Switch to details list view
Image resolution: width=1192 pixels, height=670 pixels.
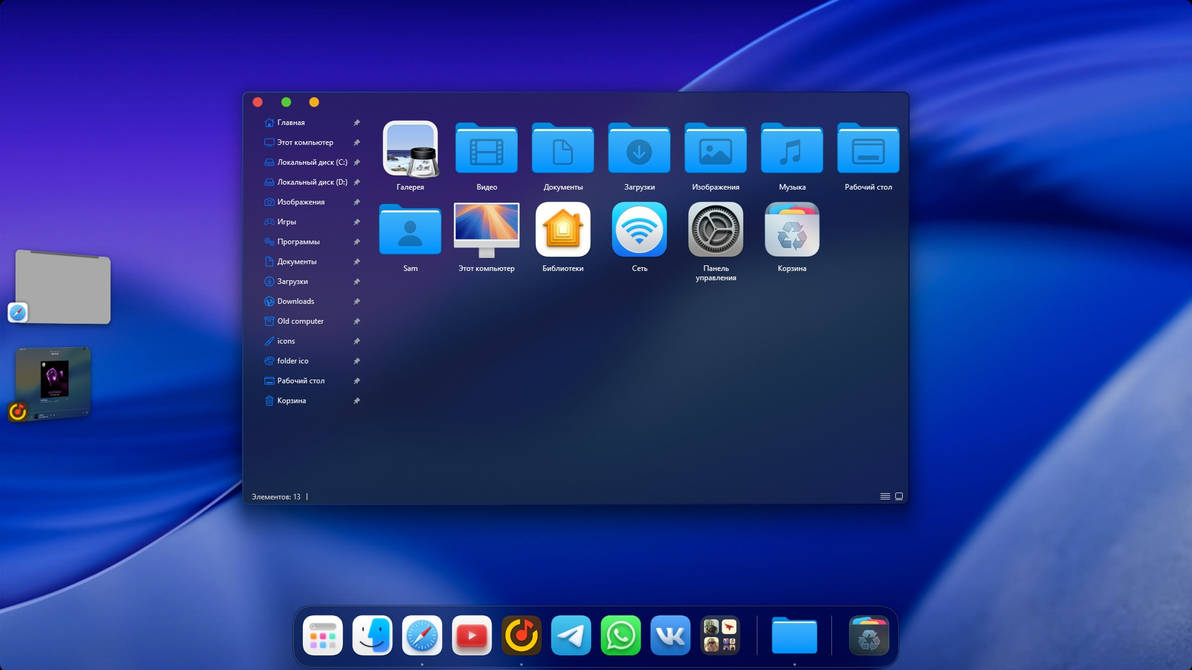pyautogui.click(x=885, y=497)
